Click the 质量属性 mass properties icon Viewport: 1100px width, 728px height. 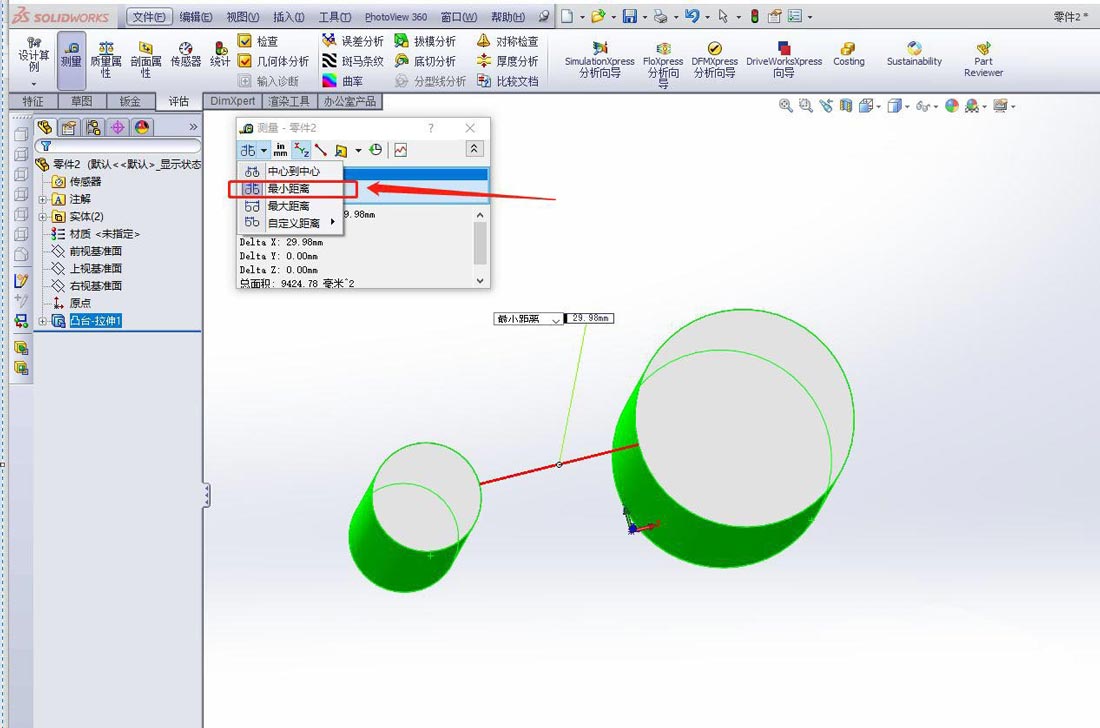point(106,60)
